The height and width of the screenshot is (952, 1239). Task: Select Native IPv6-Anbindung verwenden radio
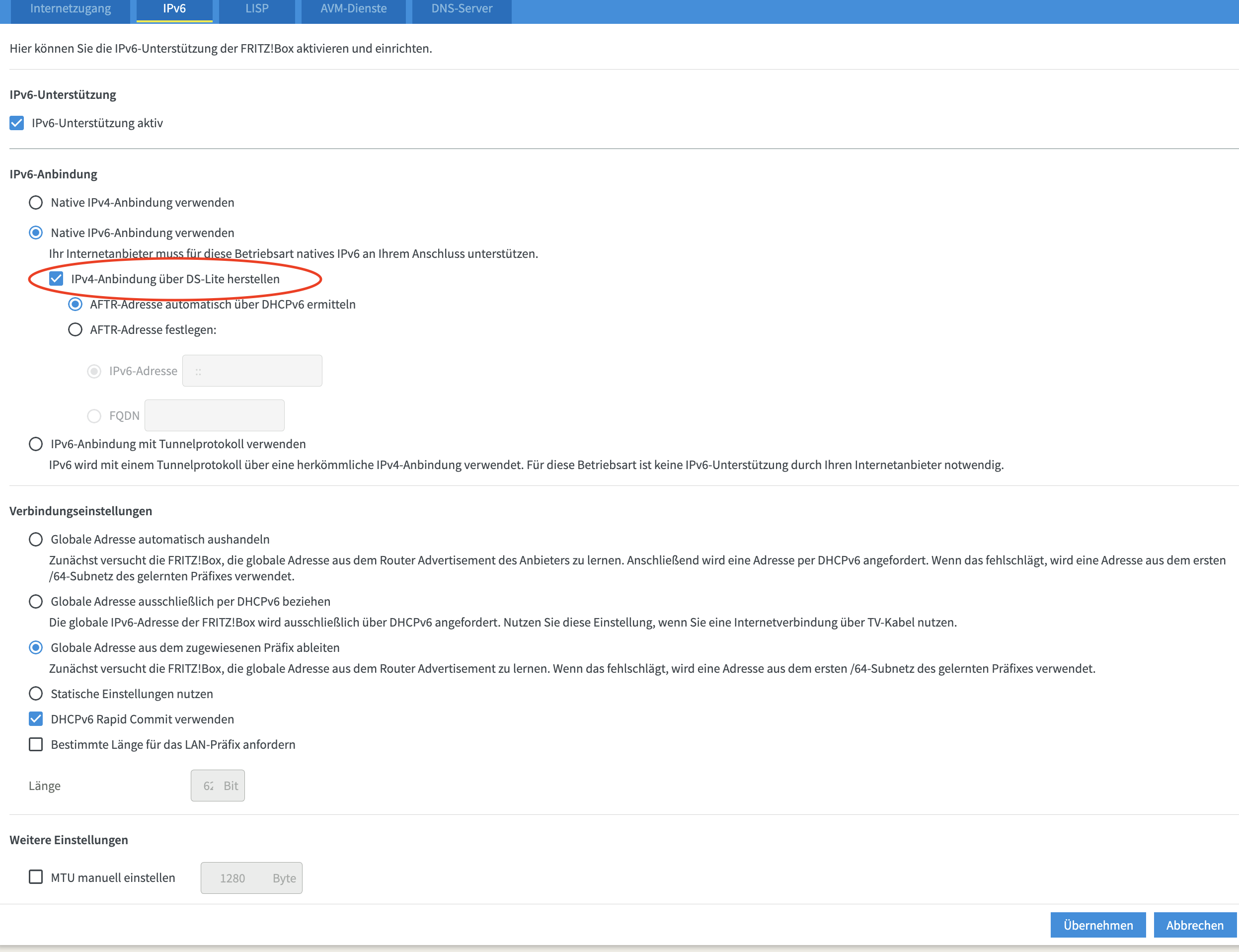click(x=36, y=233)
